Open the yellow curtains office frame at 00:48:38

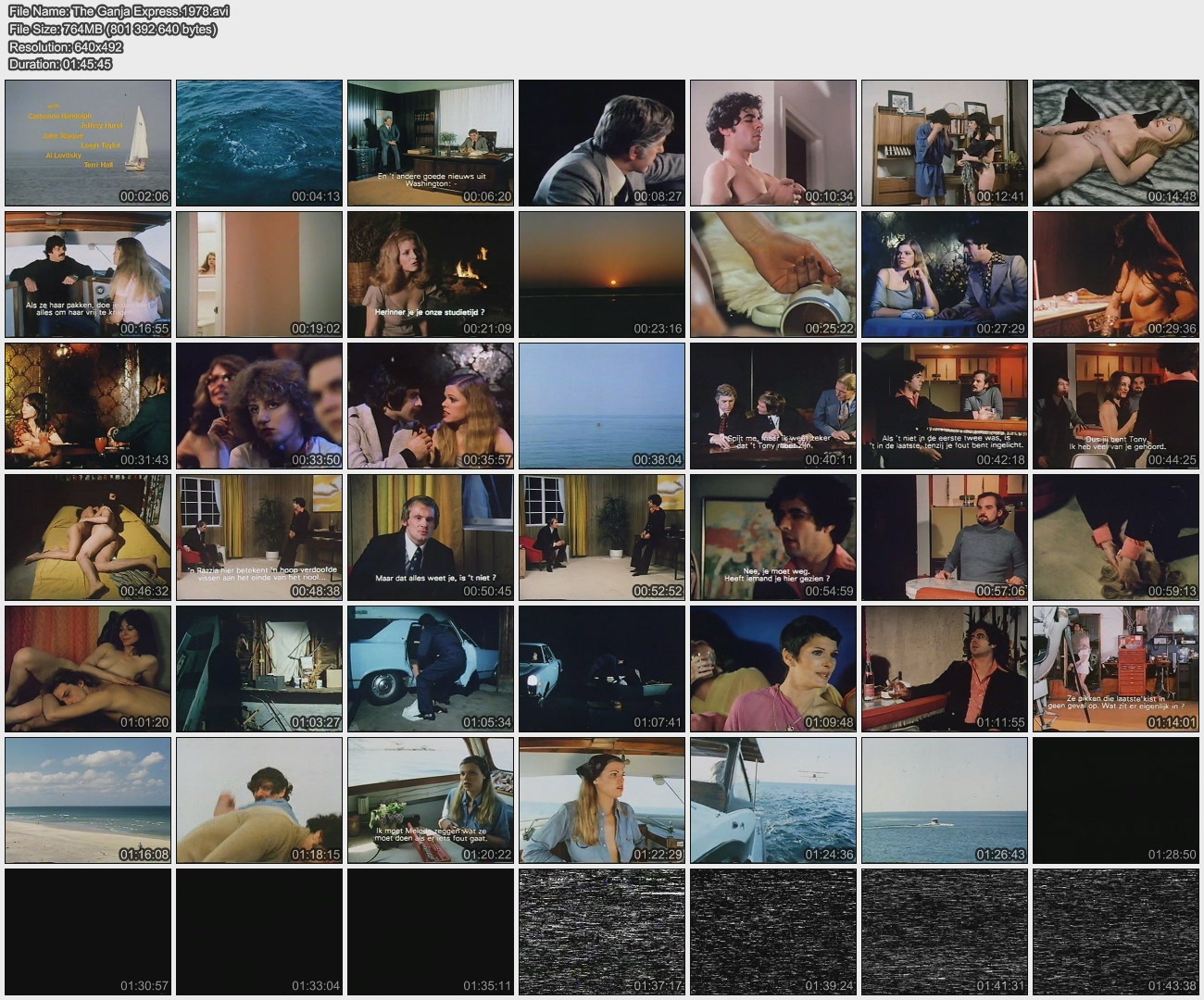(x=259, y=537)
